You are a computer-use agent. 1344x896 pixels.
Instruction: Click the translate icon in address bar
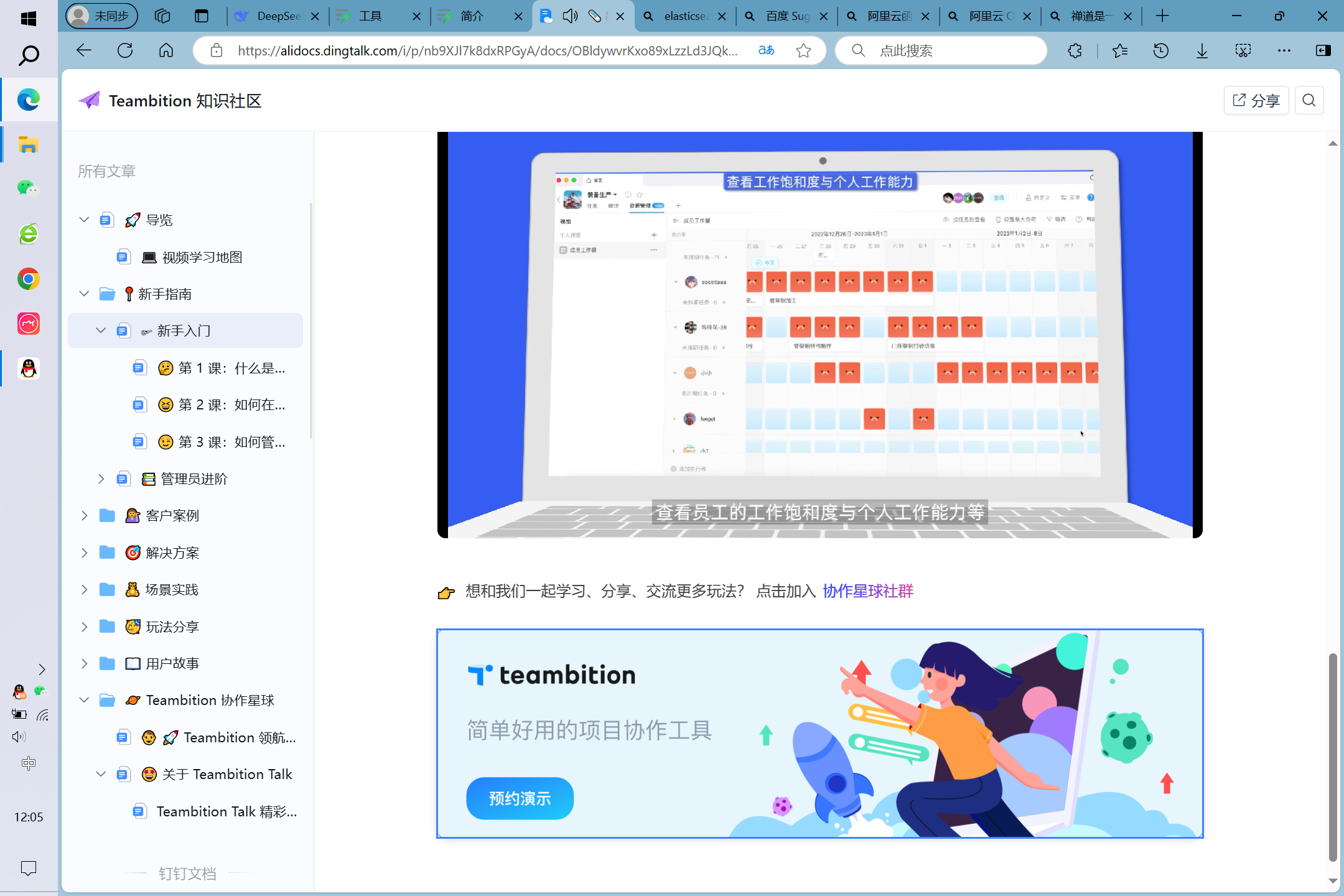click(x=766, y=50)
